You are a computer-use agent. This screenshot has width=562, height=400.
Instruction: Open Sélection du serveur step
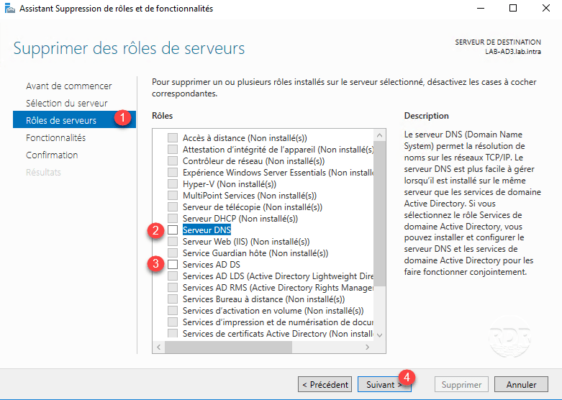point(67,103)
